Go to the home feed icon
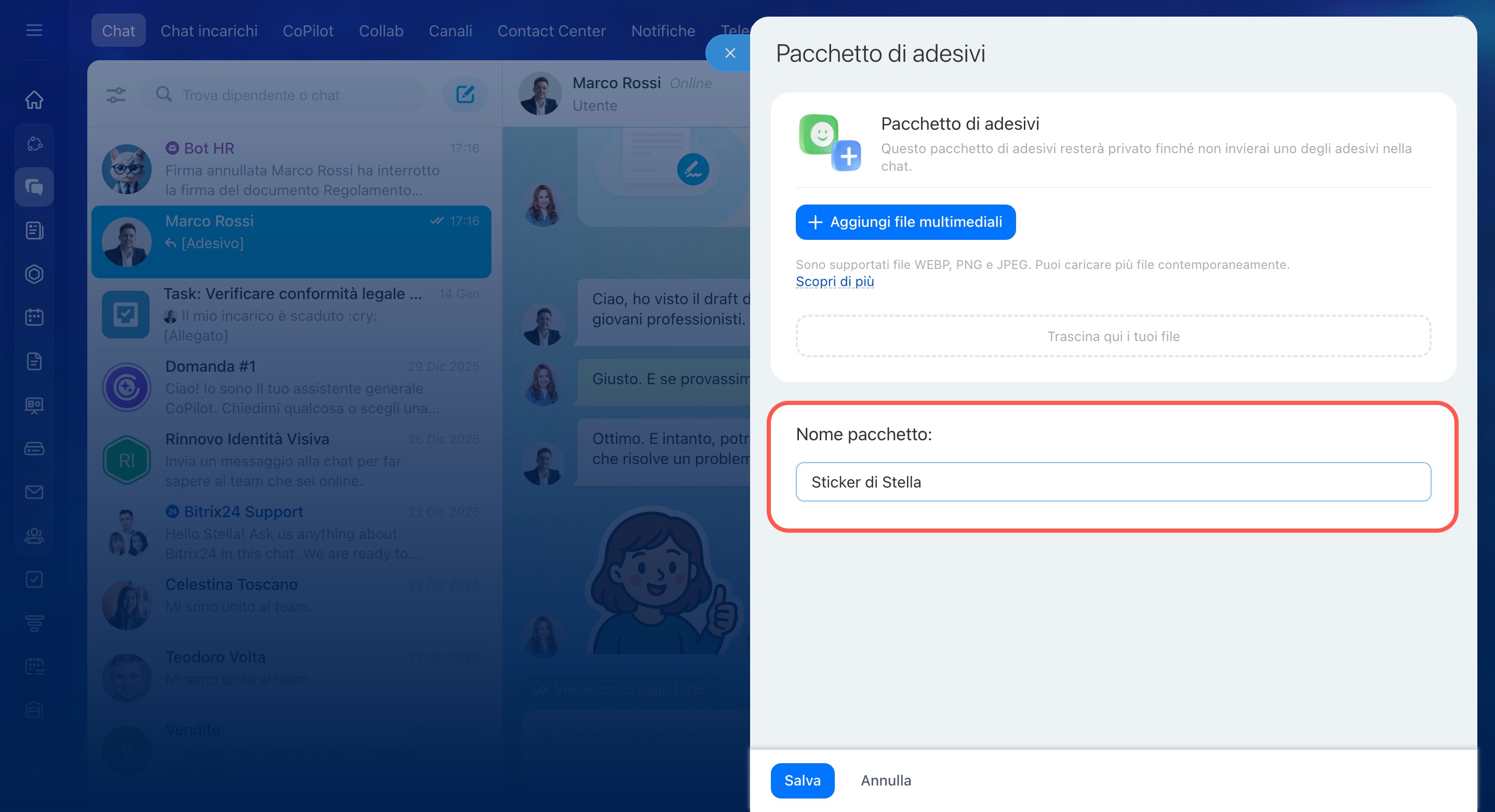Image resolution: width=1495 pixels, height=812 pixels. point(34,99)
